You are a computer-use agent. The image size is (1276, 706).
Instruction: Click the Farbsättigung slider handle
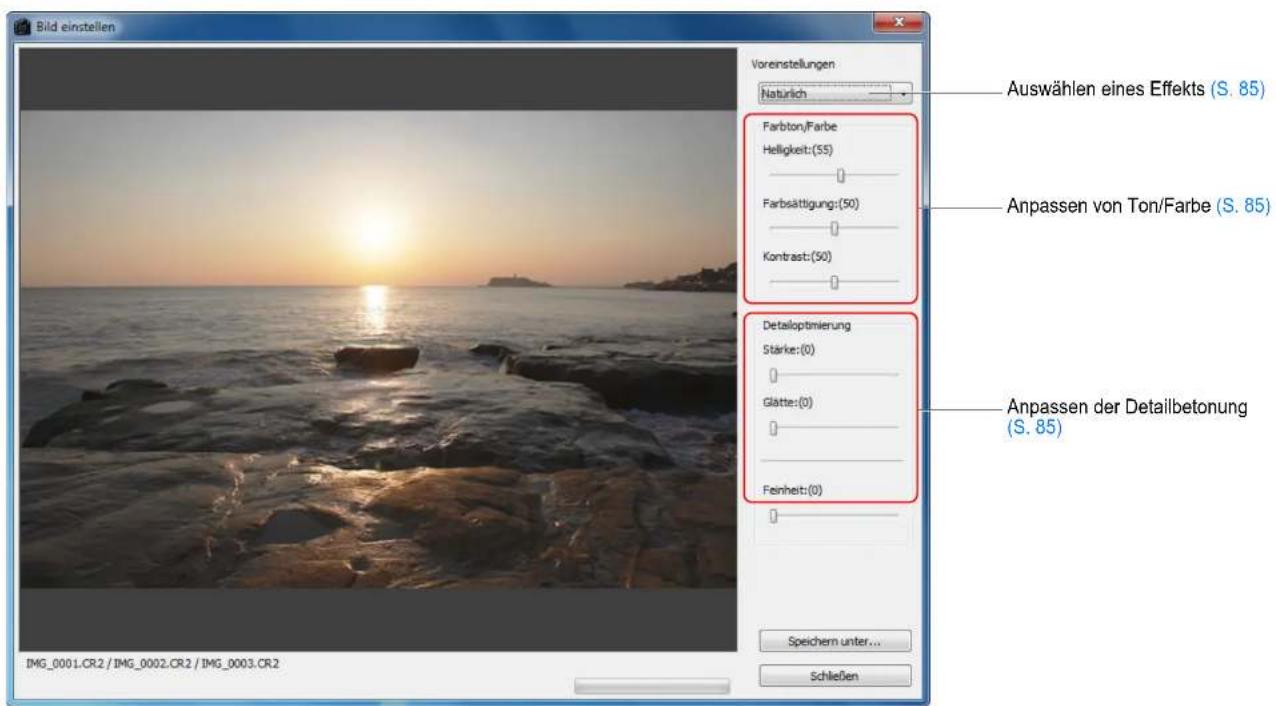click(835, 228)
